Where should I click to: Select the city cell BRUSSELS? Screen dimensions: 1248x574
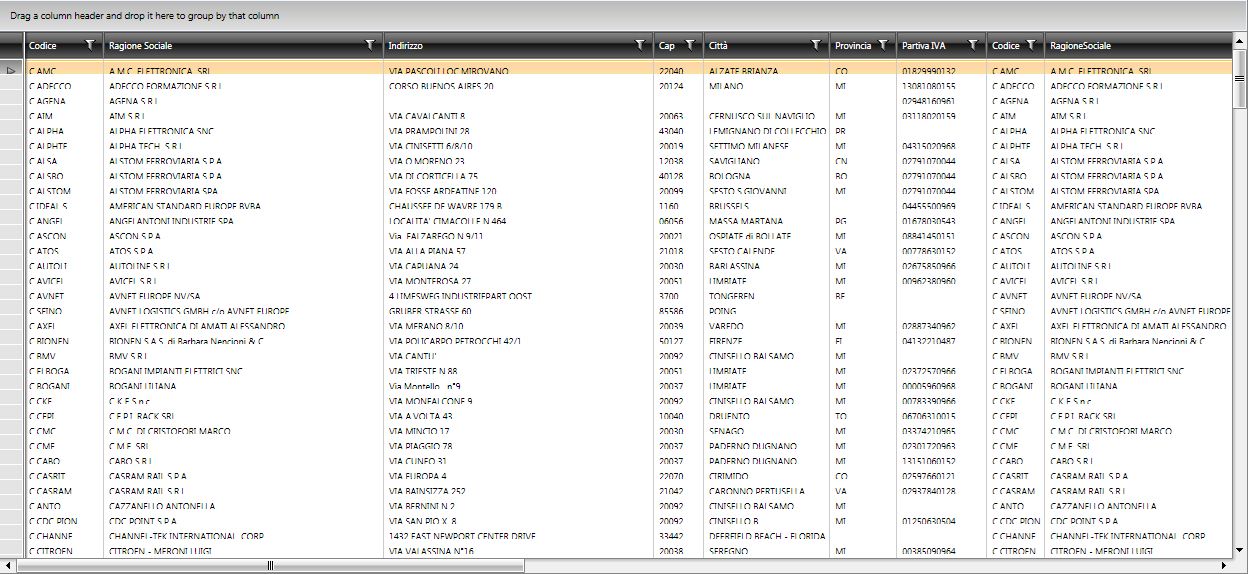tap(767, 206)
